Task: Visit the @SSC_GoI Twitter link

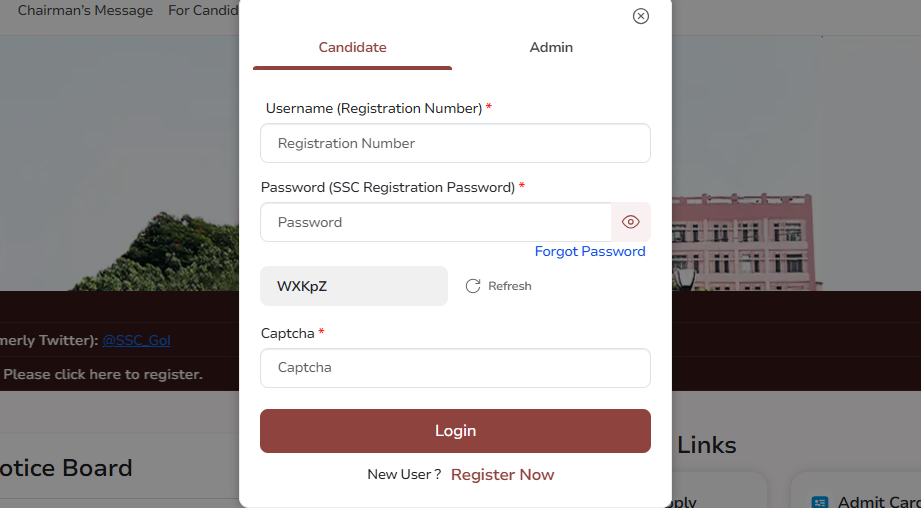Action: [136, 340]
